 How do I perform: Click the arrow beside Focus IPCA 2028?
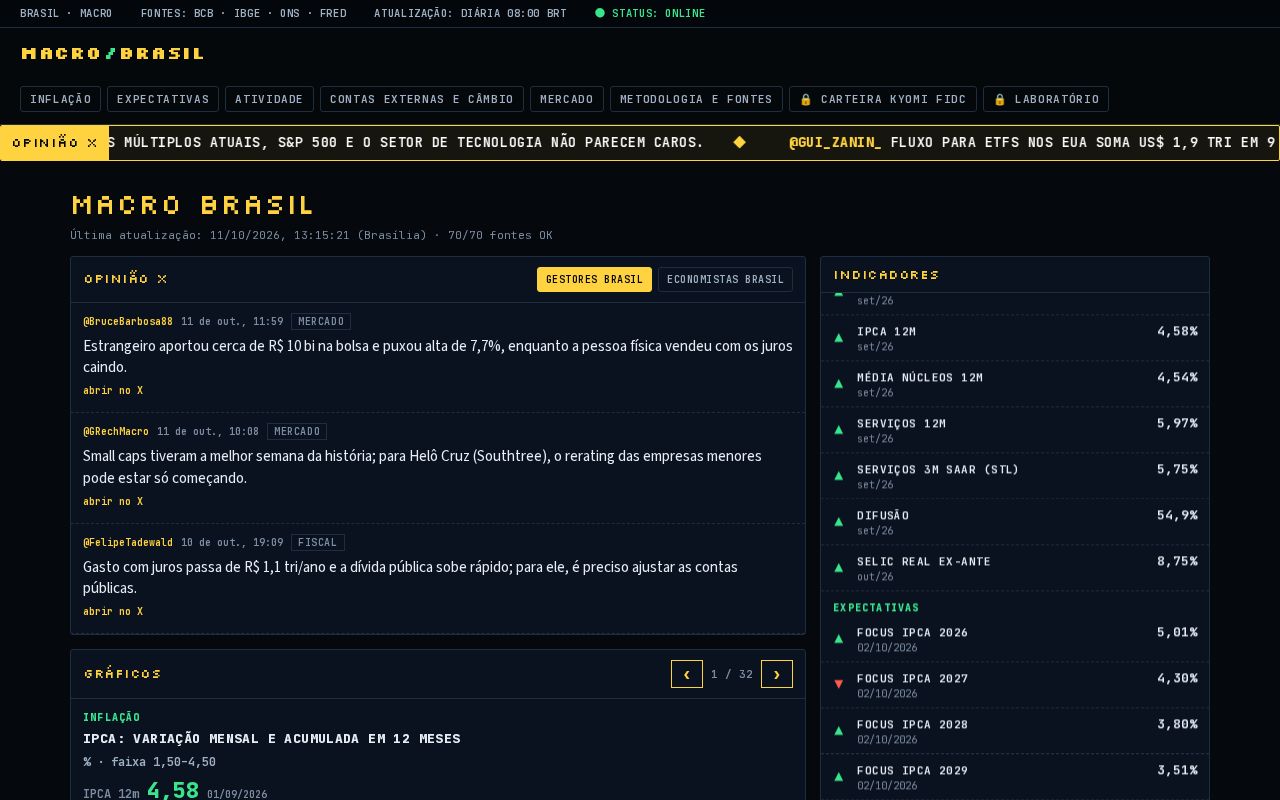[839, 731]
